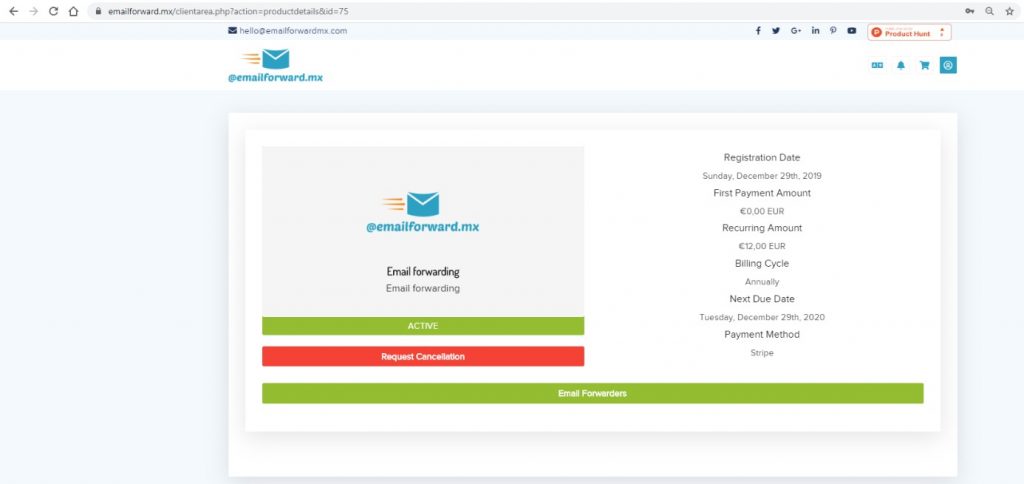Open the saved password key icon

970,11
